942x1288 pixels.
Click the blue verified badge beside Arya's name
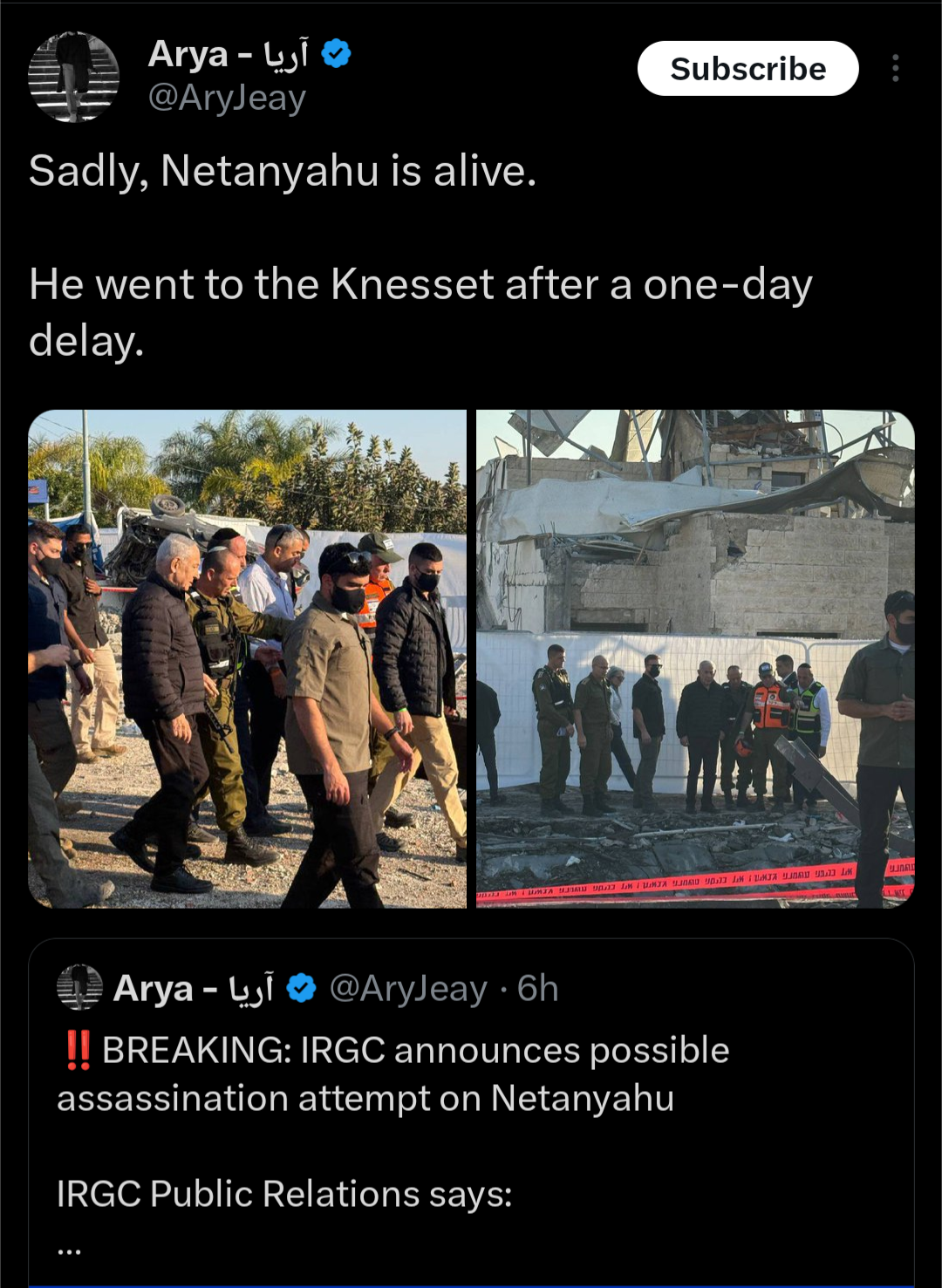336,54
